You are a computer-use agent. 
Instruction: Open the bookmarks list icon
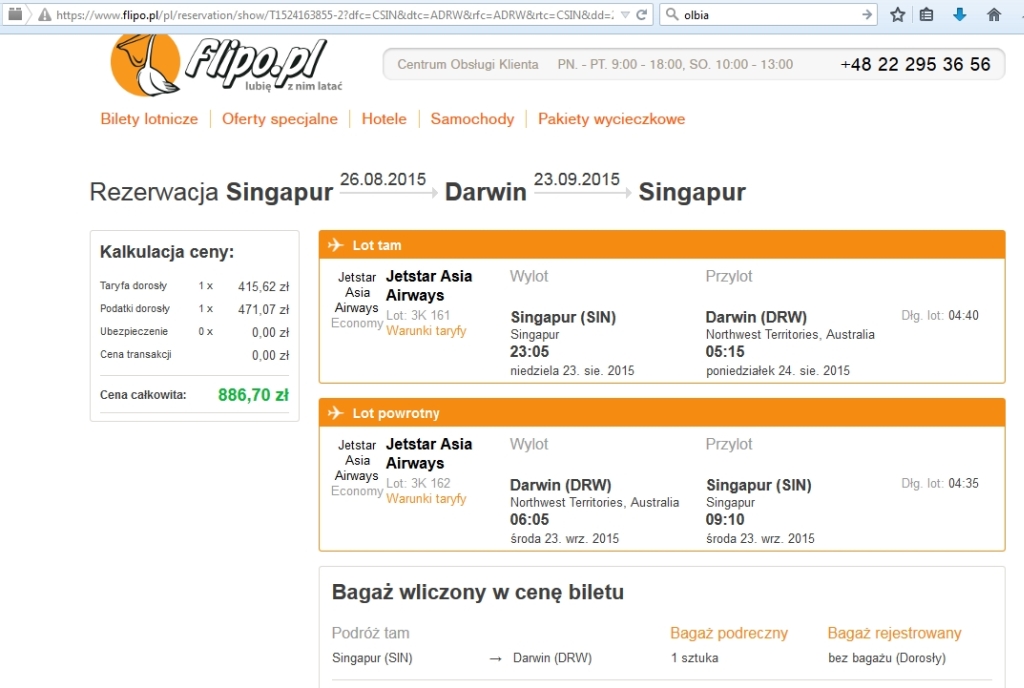tap(926, 14)
